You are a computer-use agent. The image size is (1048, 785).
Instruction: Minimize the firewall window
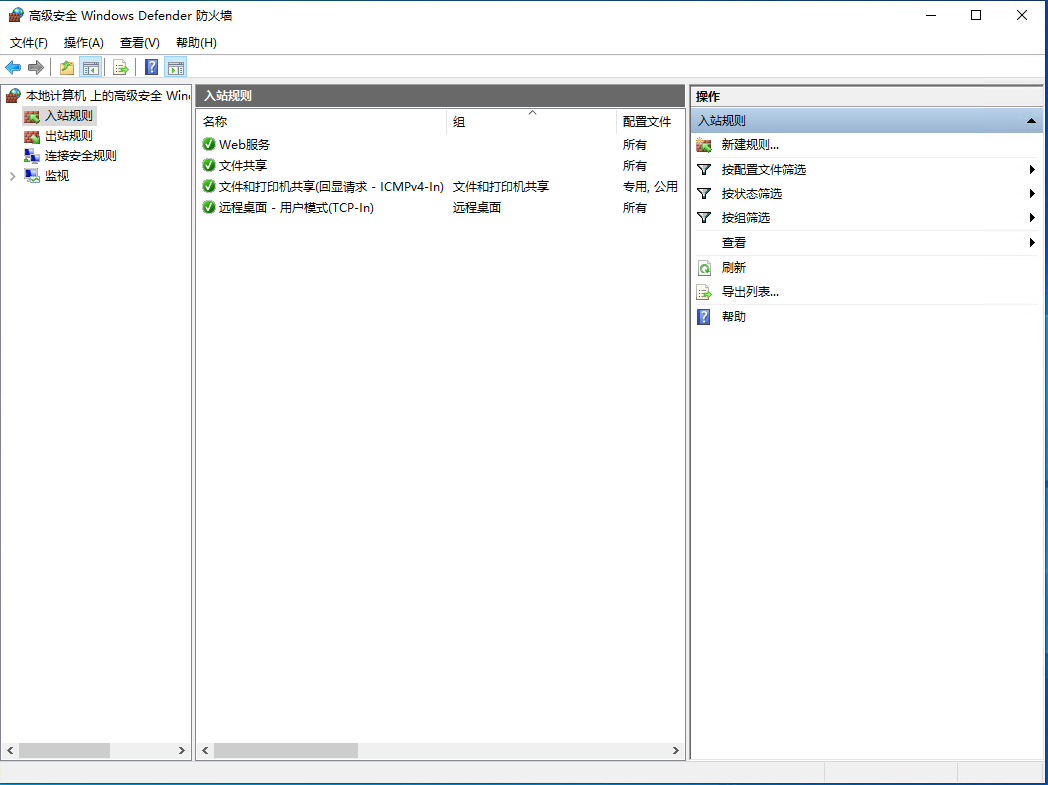pos(931,15)
